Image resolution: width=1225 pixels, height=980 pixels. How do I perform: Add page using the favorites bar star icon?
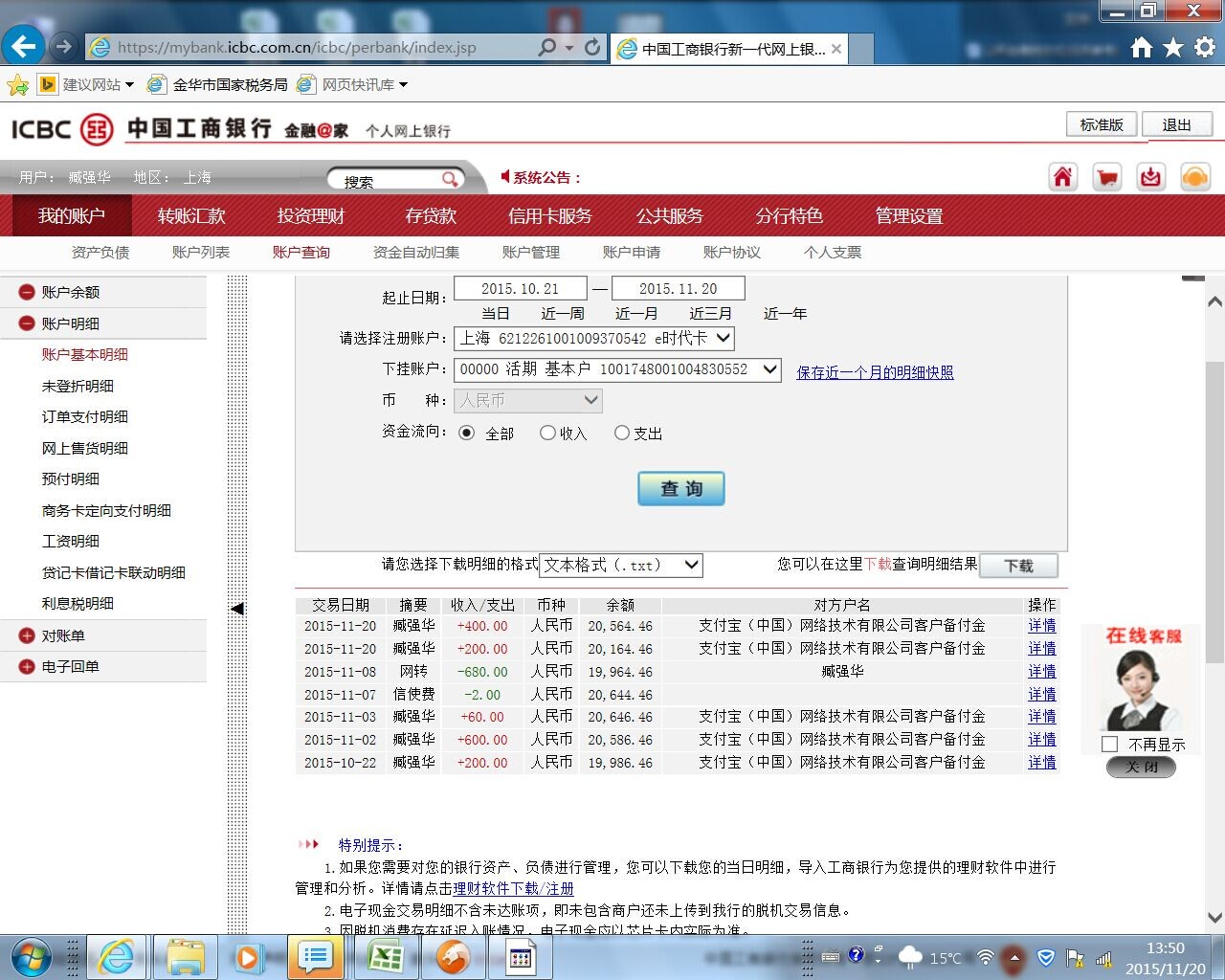point(17,85)
